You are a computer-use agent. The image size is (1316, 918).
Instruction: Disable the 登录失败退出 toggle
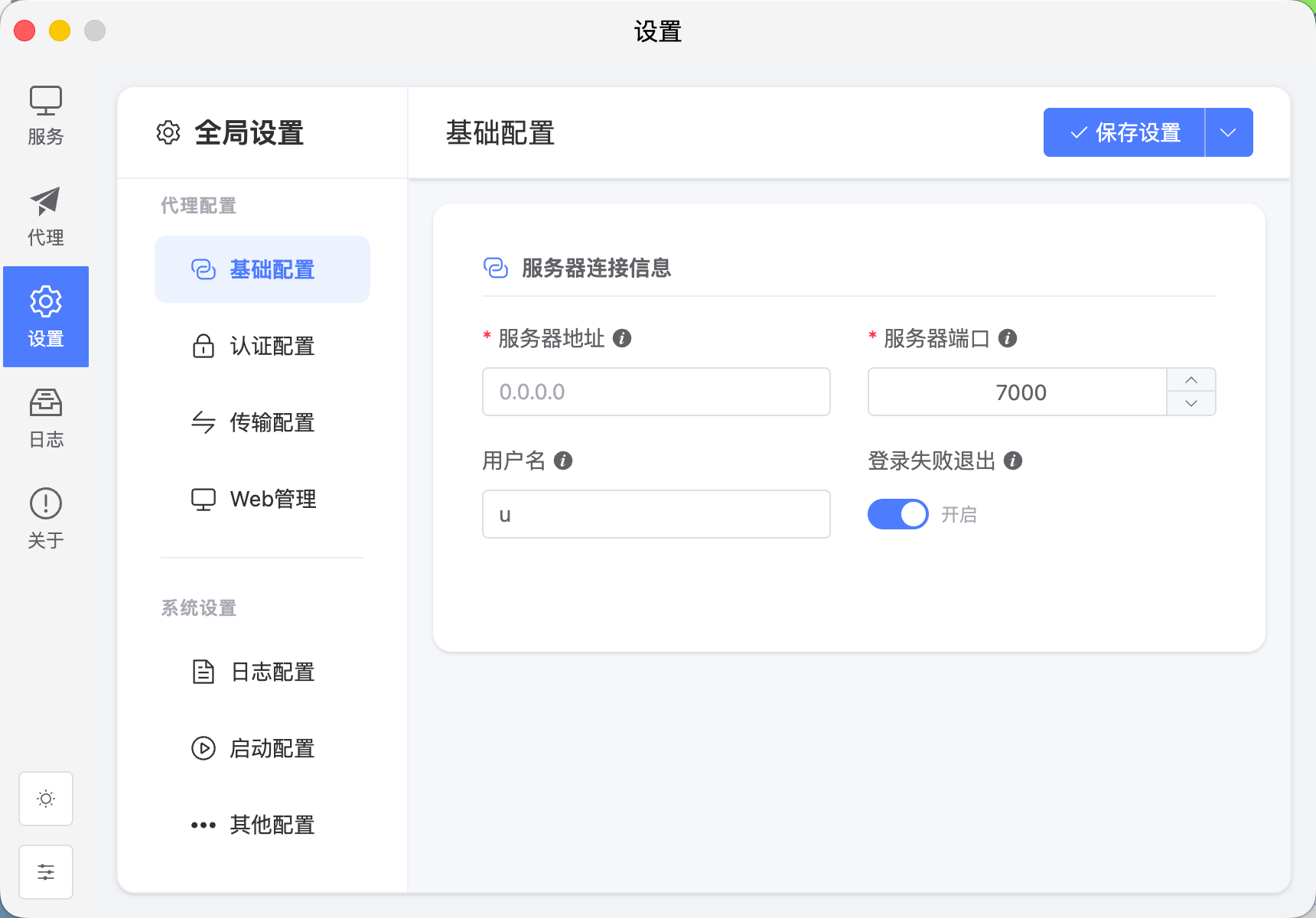pos(897,513)
